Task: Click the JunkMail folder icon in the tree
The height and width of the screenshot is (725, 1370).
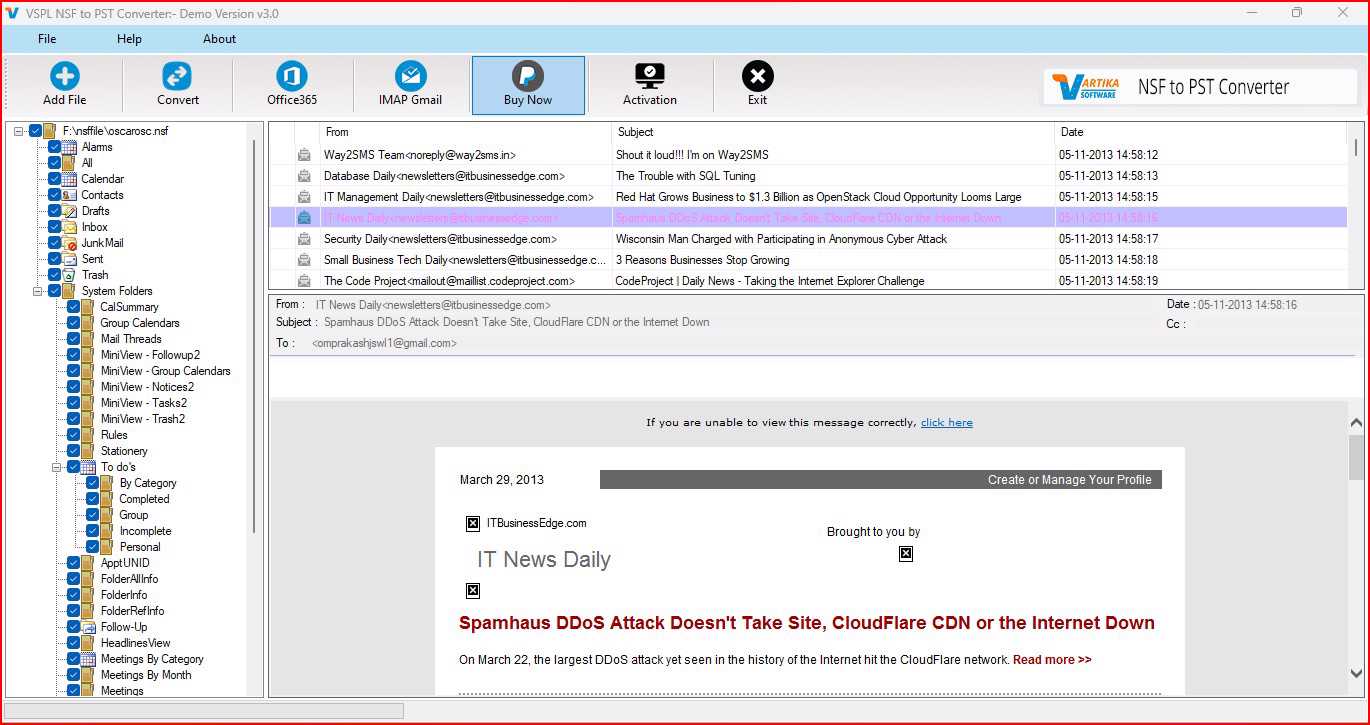Action: coord(70,243)
